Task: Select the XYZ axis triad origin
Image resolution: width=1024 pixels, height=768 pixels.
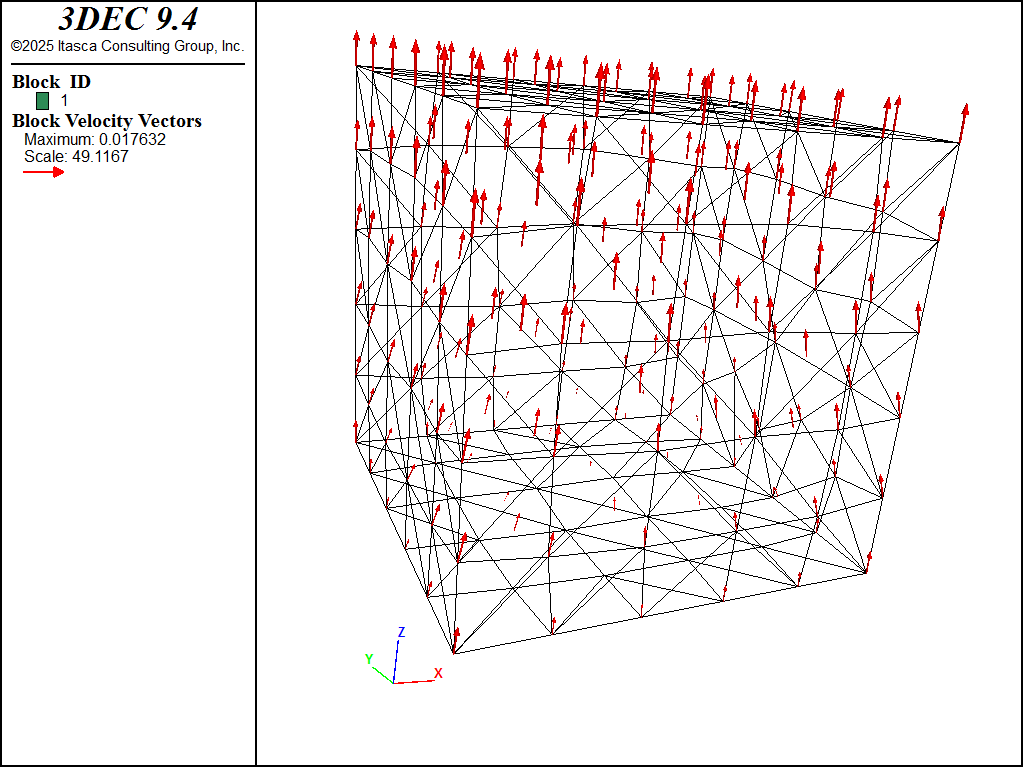Action: tap(394, 682)
